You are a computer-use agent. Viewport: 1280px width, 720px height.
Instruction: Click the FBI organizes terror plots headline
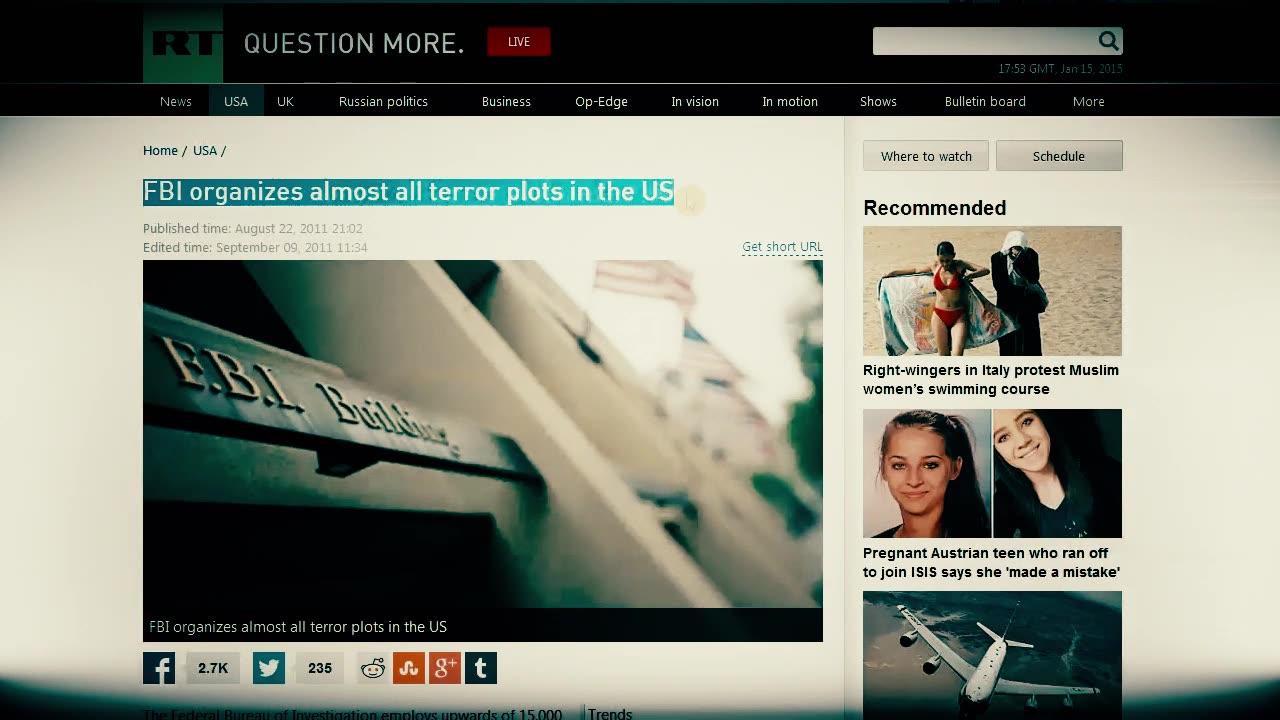(x=408, y=191)
